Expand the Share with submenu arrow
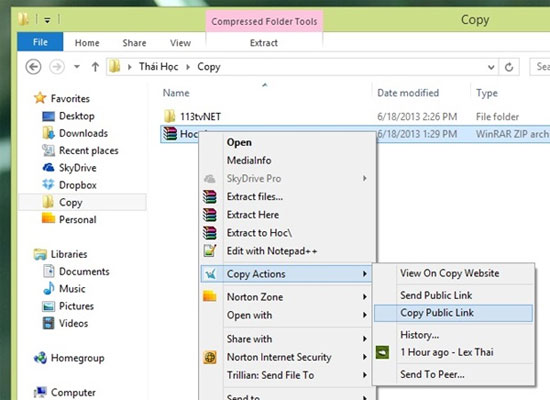This screenshot has height=400, width=550. pos(365,339)
